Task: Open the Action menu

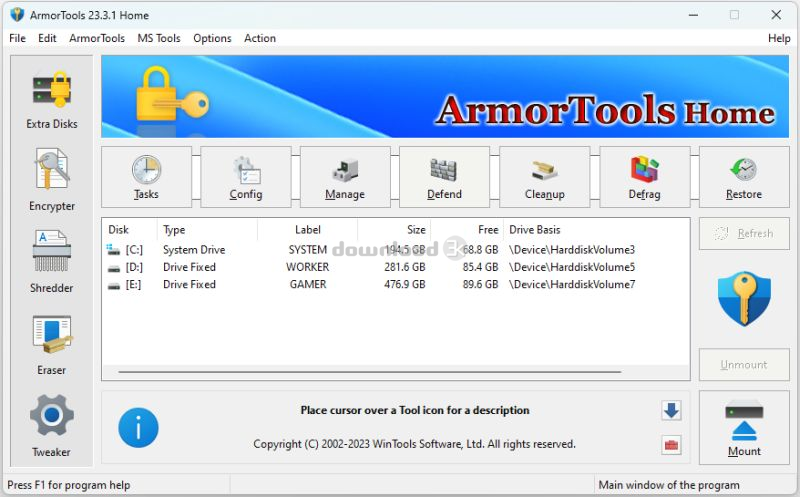Action: point(260,38)
